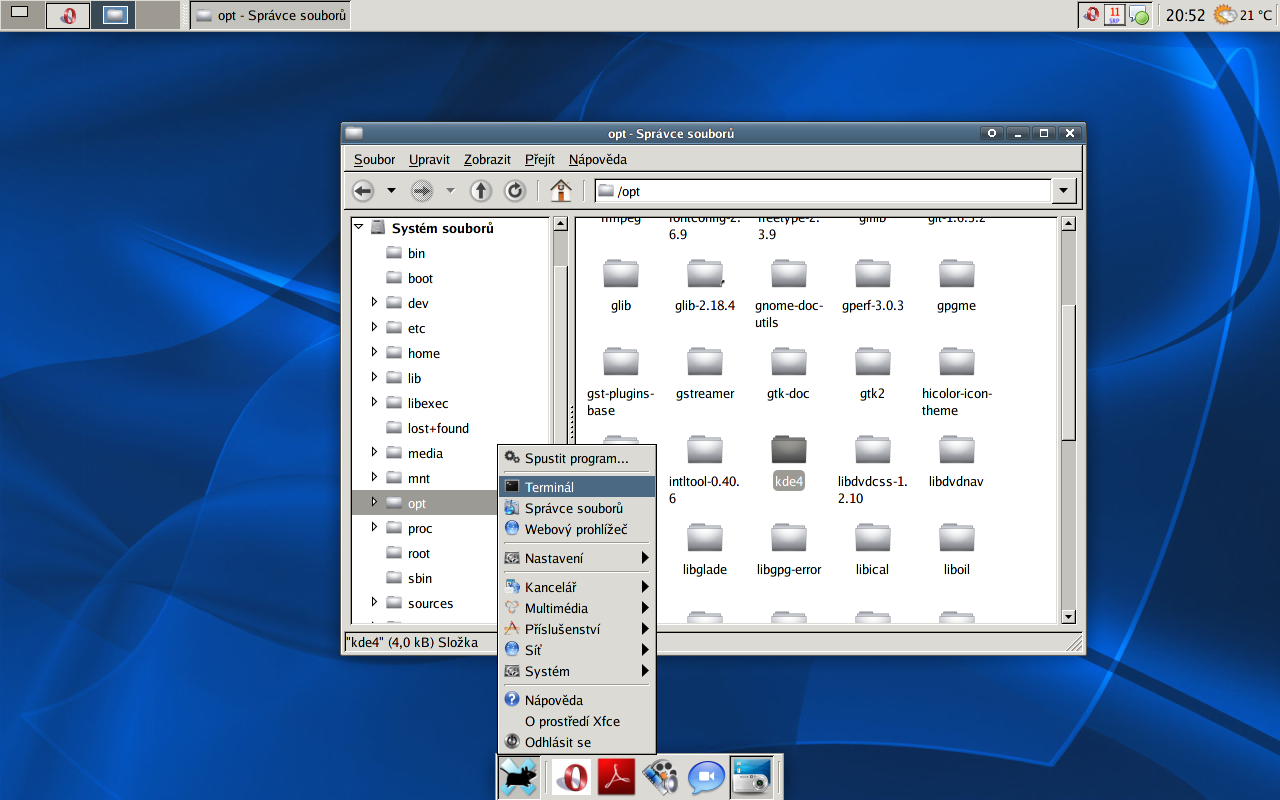Collapse the Systém souborů tree node
This screenshot has width=1280, height=800.
[x=359, y=227]
